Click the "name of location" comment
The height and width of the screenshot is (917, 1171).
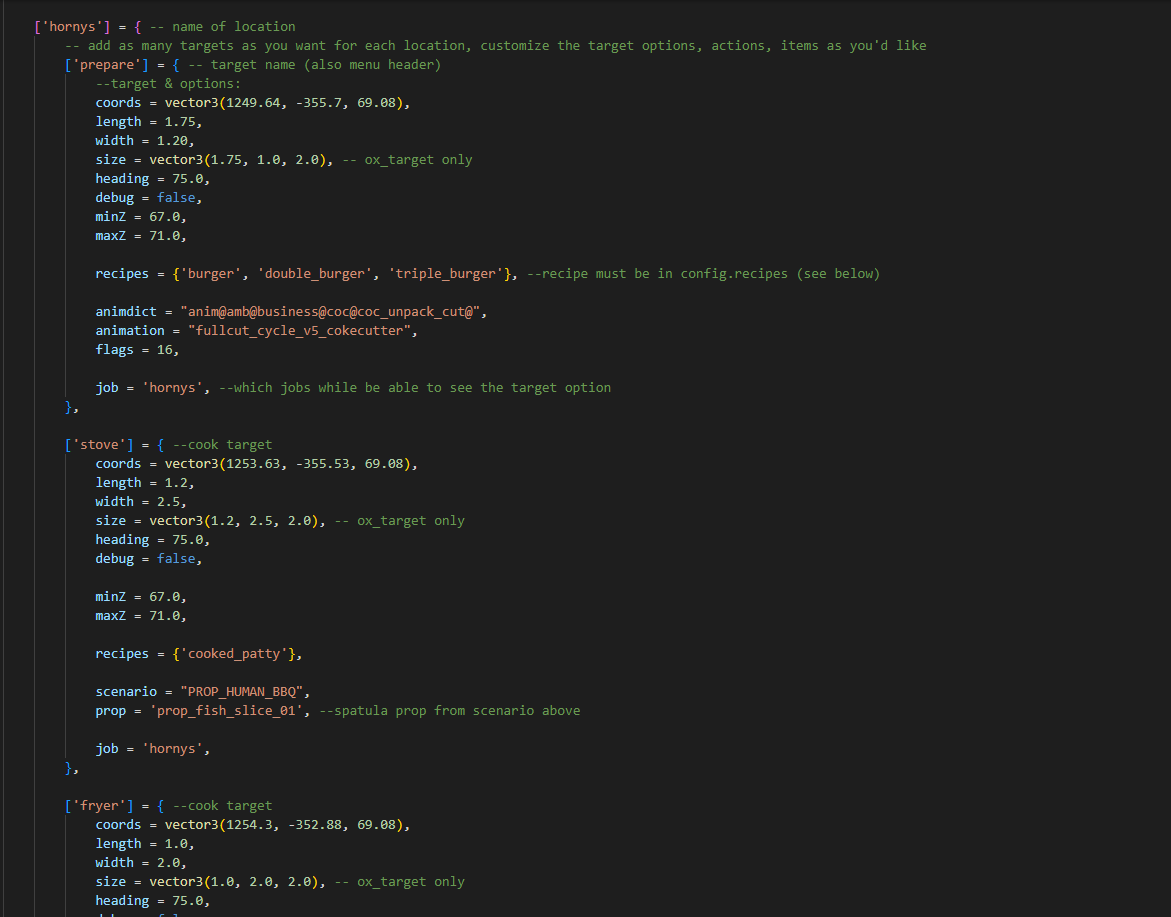(x=233, y=26)
